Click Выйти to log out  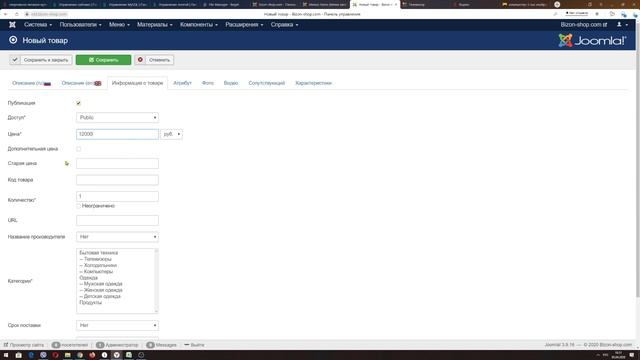pyautogui.click(x=194, y=345)
